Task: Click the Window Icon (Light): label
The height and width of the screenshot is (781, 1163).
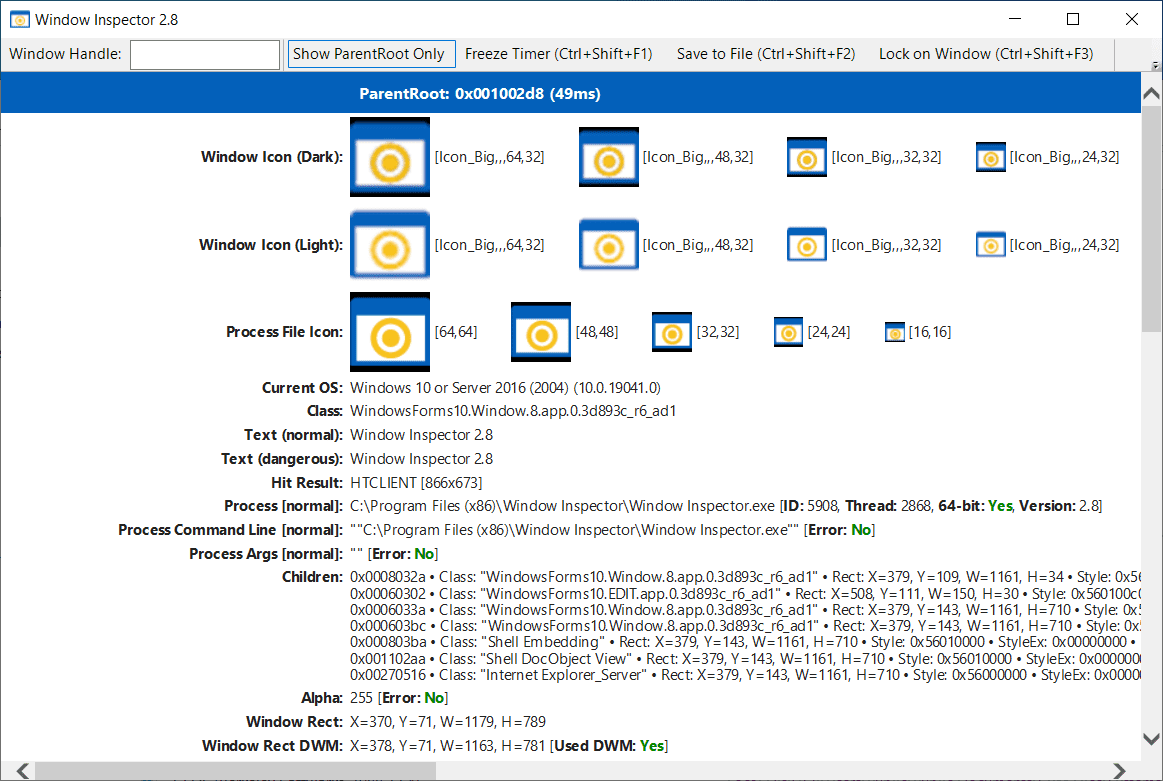Action: (271, 245)
